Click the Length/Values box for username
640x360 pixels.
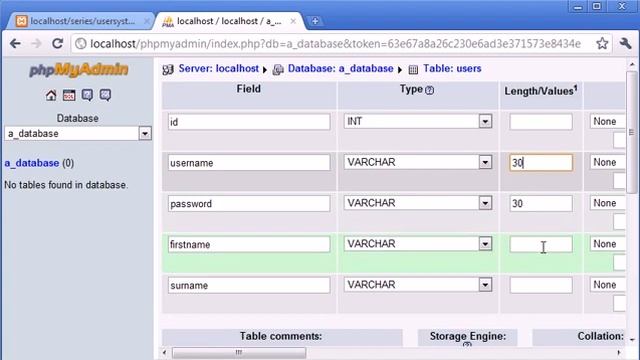541,163
